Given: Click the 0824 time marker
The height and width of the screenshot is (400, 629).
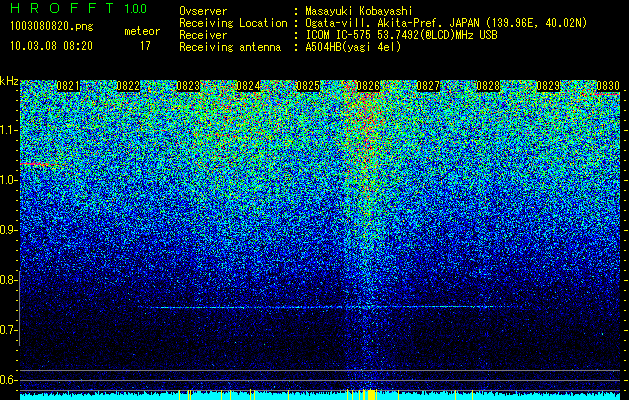Looking at the screenshot, I should pos(248,86).
